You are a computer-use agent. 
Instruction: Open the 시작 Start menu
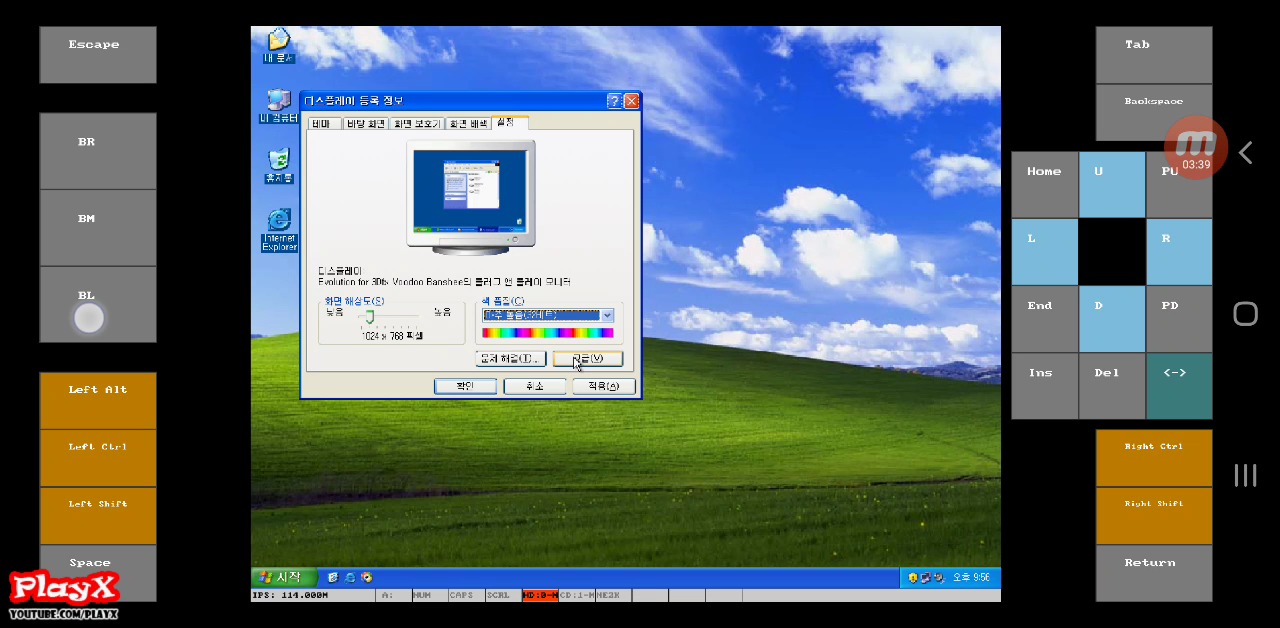pos(284,577)
